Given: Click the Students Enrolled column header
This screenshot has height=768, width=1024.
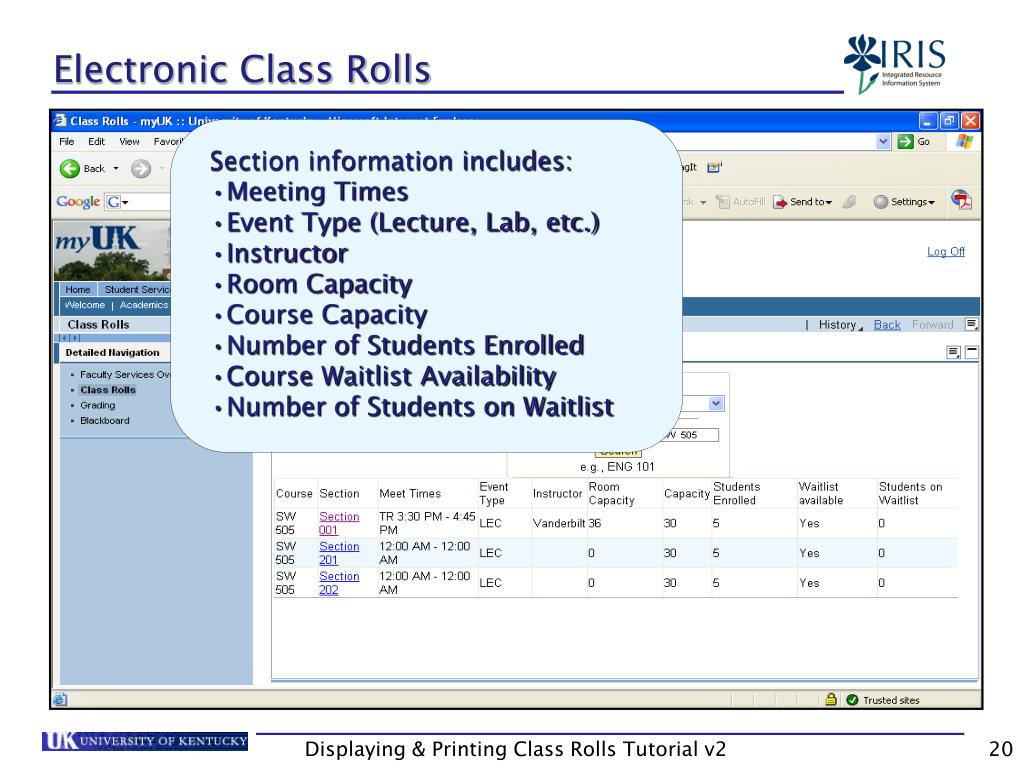Looking at the screenshot, I should point(737,494).
